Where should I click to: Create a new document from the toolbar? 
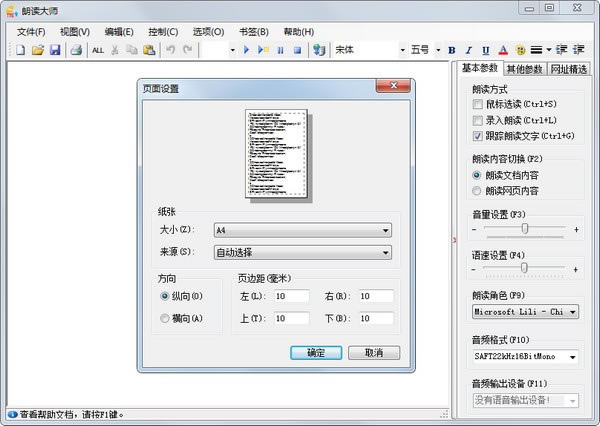click(20, 50)
